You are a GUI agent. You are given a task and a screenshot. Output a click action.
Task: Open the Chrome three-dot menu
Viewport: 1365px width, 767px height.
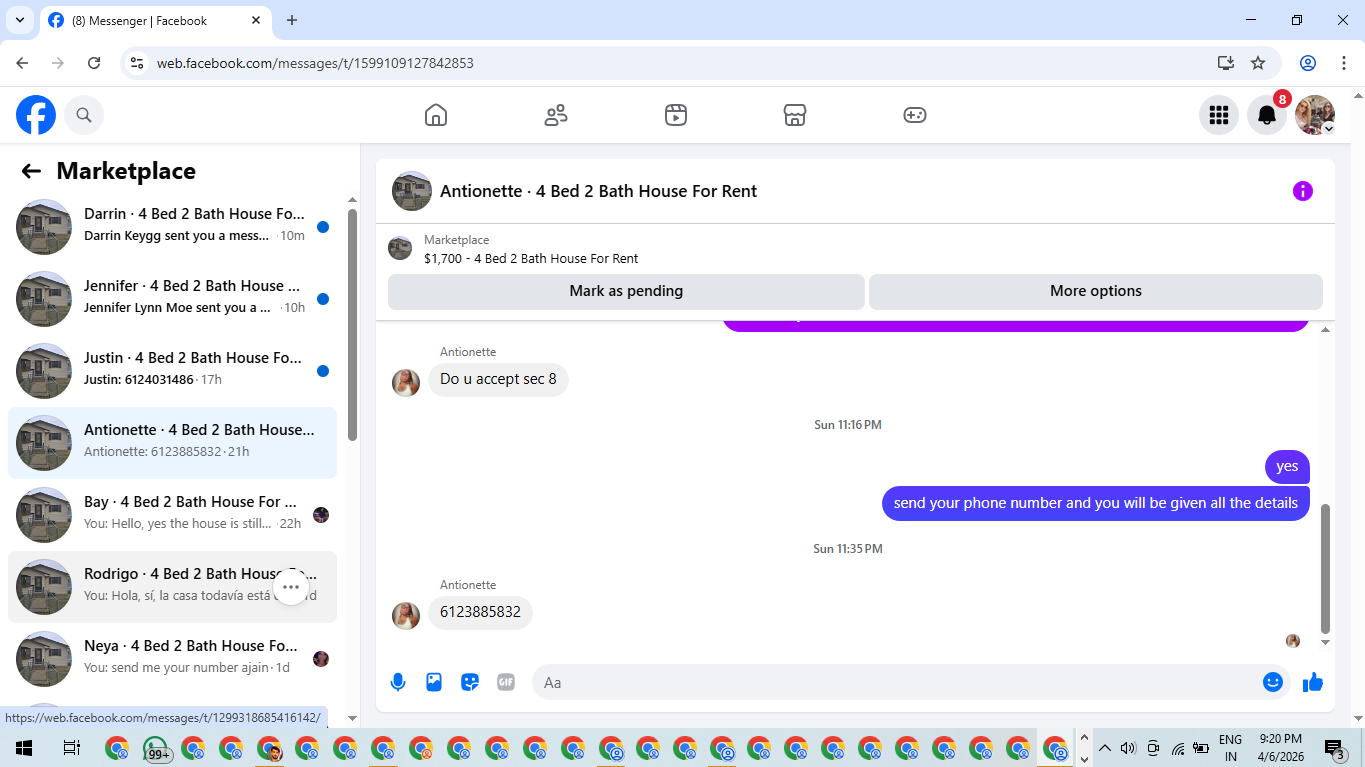click(x=1342, y=63)
